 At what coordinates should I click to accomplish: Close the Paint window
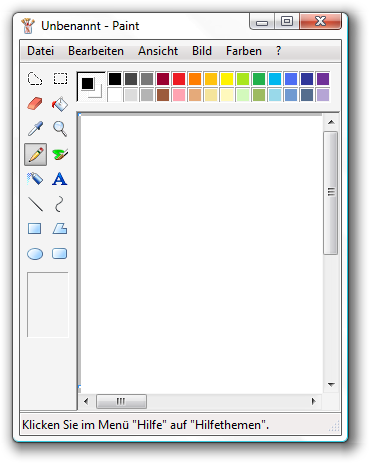coord(320,22)
